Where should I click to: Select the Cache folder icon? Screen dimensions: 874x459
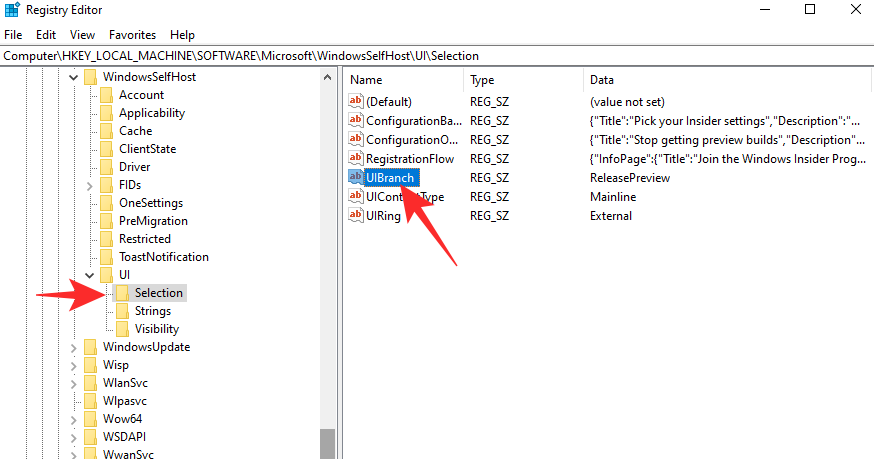(x=106, y=131)
